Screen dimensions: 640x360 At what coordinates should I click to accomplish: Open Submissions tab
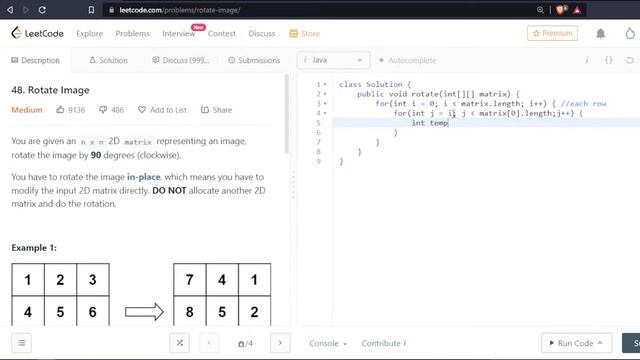point(254,60)
